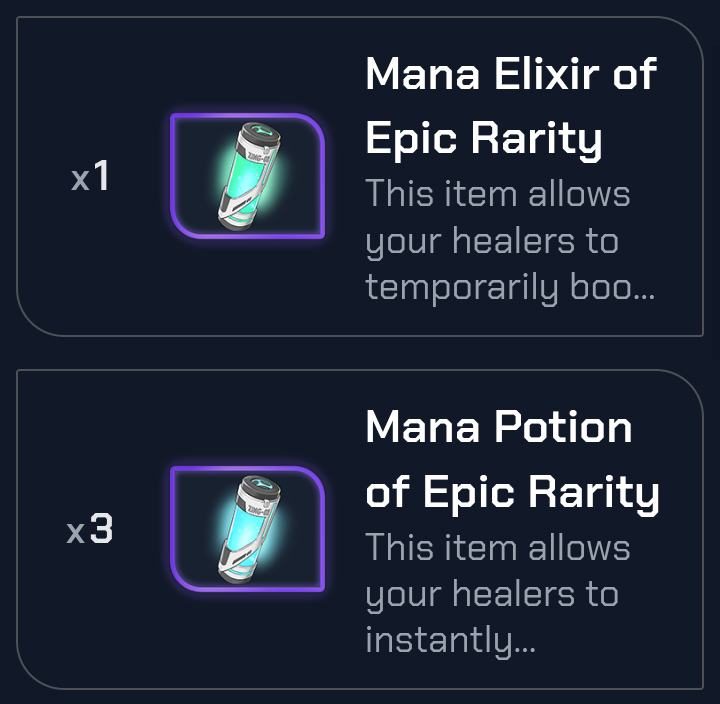The height and width of the screenshot is (704, 720).
Task: Click the 'of Epic Rarity' line in potion title
Action: (x=512, y=492)
